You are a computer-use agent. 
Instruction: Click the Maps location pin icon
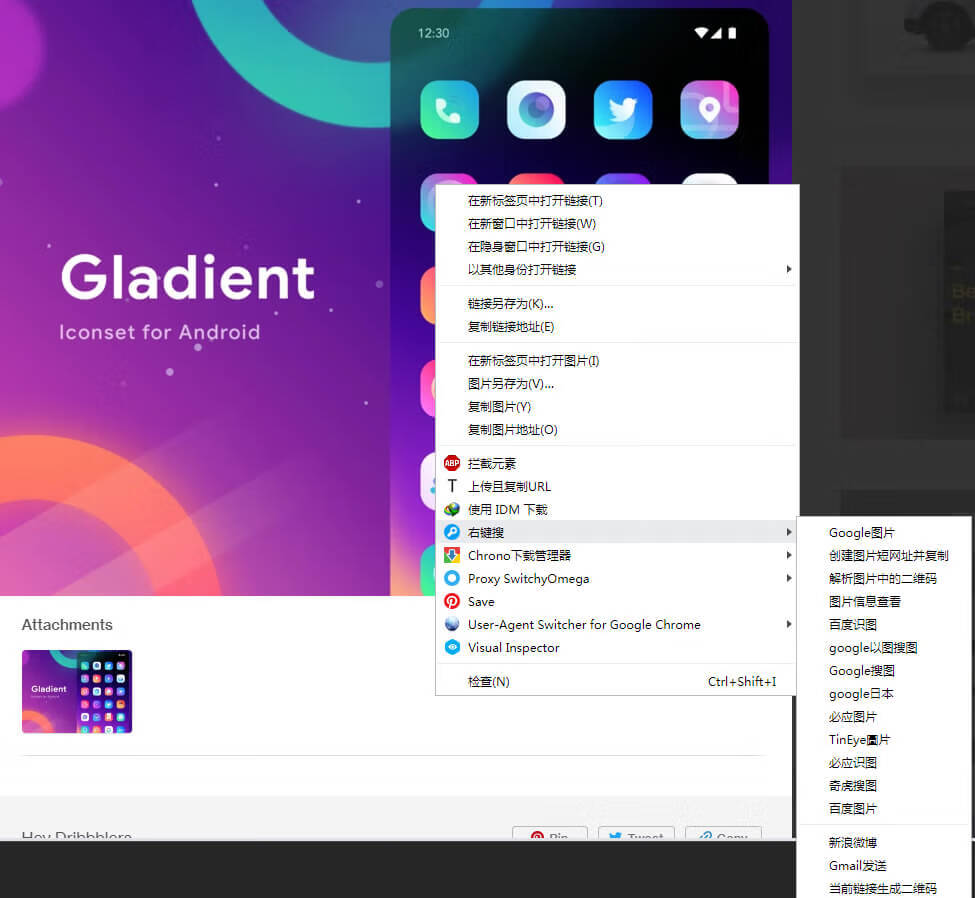point(709,109)
